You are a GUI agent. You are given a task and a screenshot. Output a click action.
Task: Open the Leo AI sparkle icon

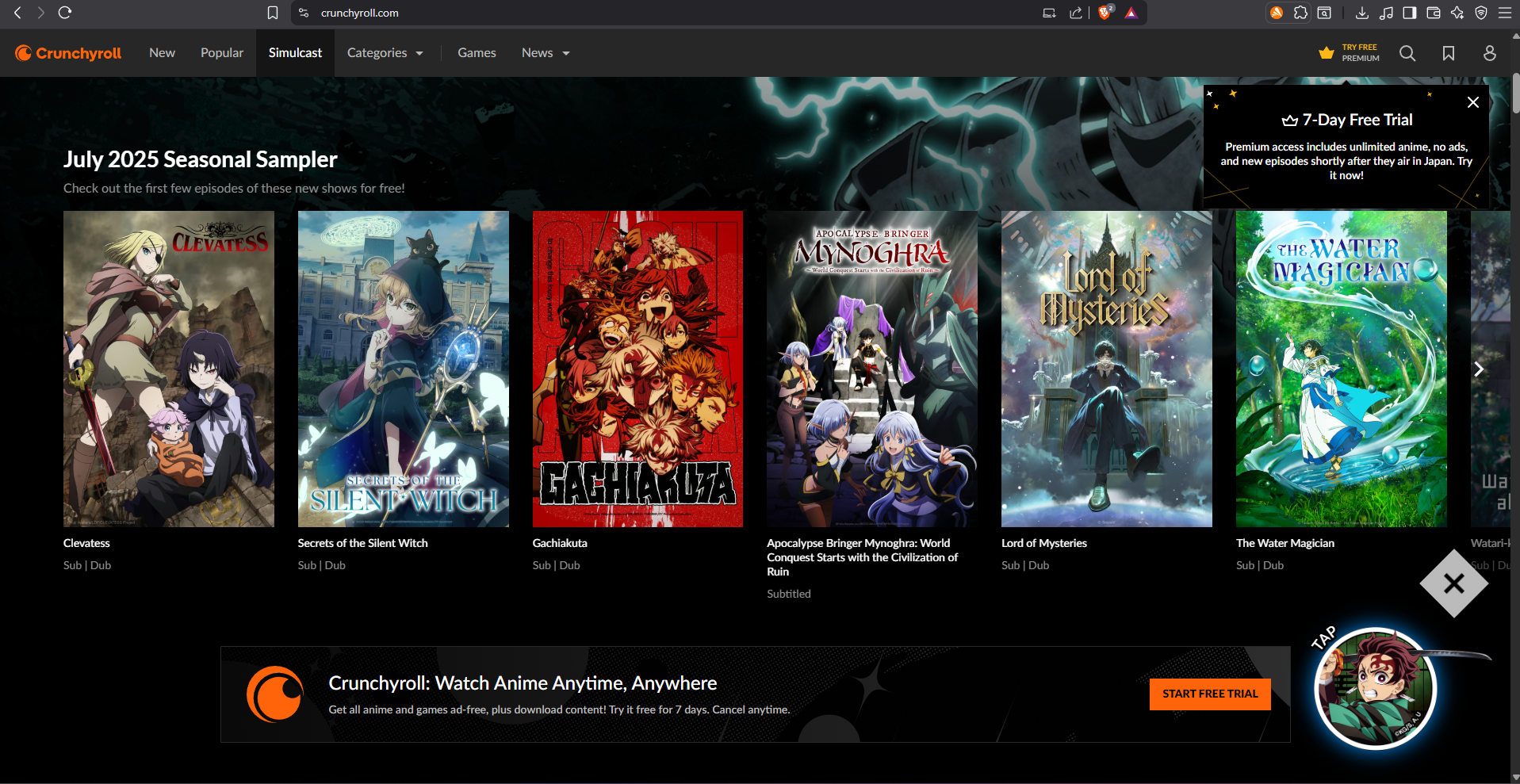(x=1457, y=13)
